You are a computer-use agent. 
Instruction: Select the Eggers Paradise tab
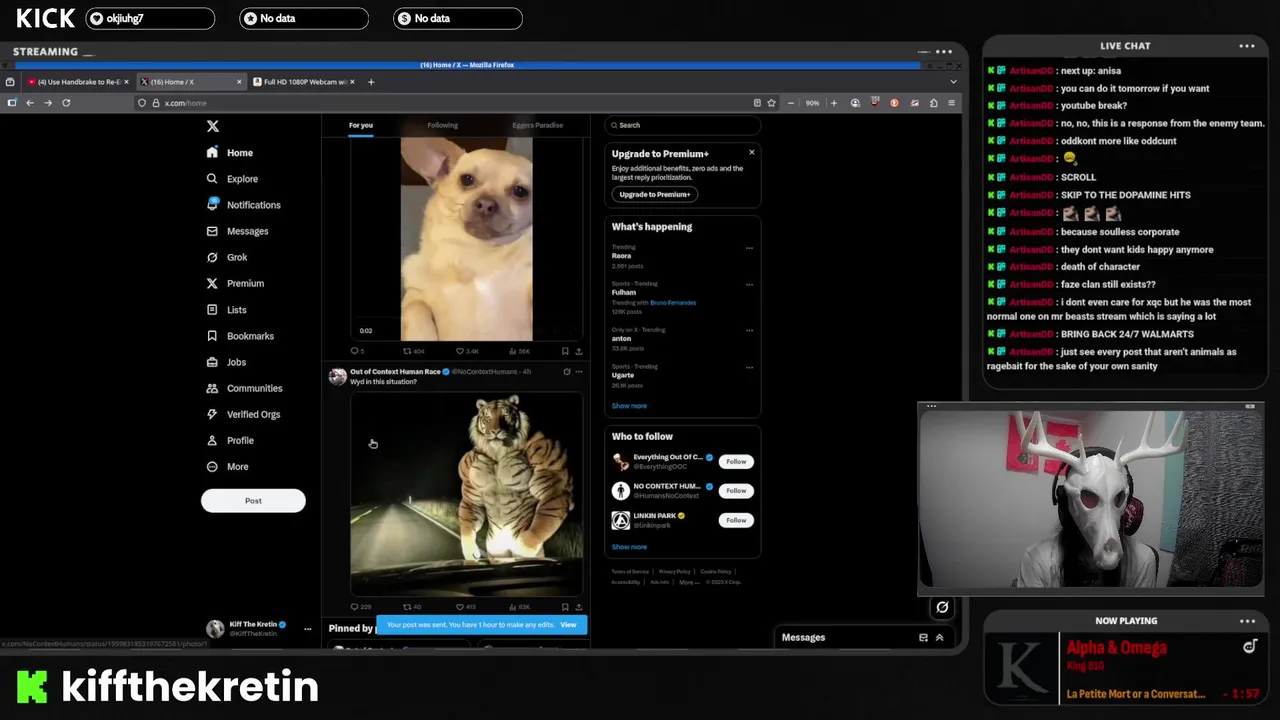tap(538, 125)
